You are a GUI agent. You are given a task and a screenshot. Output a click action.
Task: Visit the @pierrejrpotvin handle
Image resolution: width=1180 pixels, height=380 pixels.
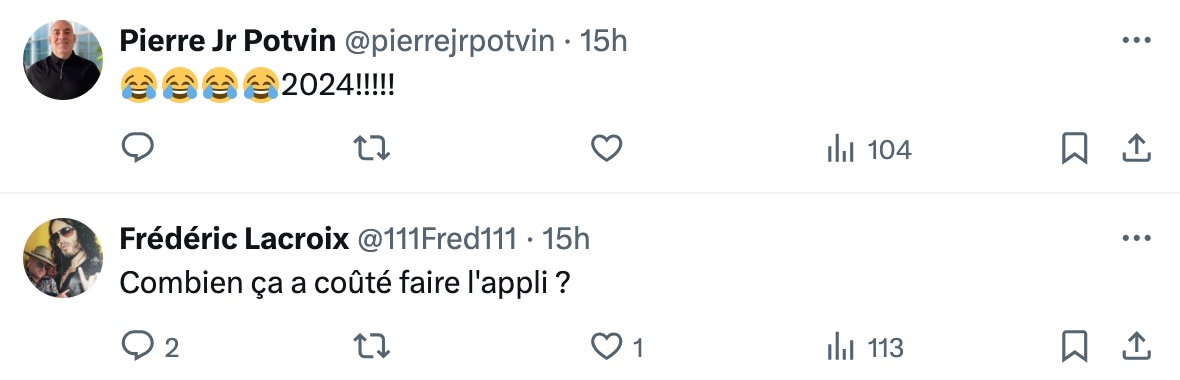coord(450,41)
